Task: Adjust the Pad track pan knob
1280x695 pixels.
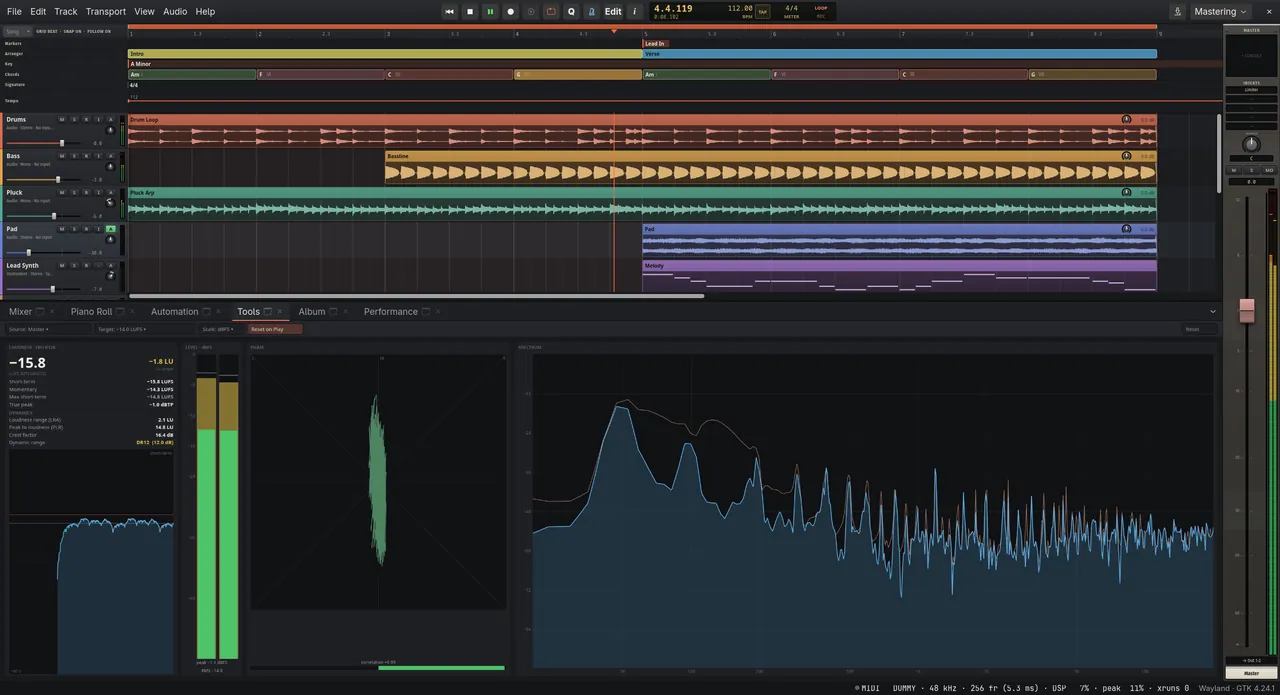Action: pos(110,240)
